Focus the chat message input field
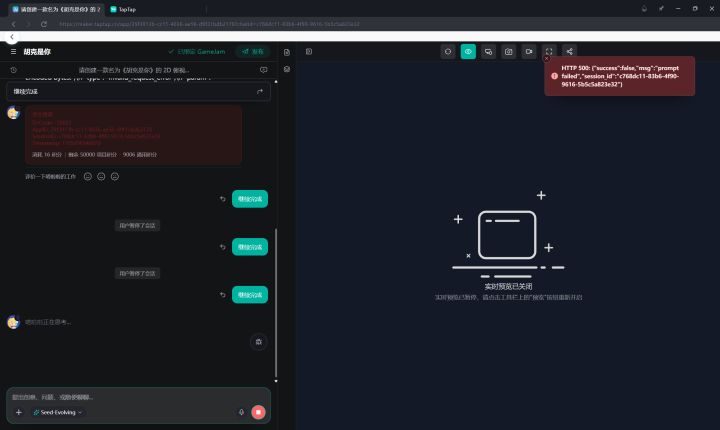This screenshot has width=720, height=430. (x=138, y=397)
